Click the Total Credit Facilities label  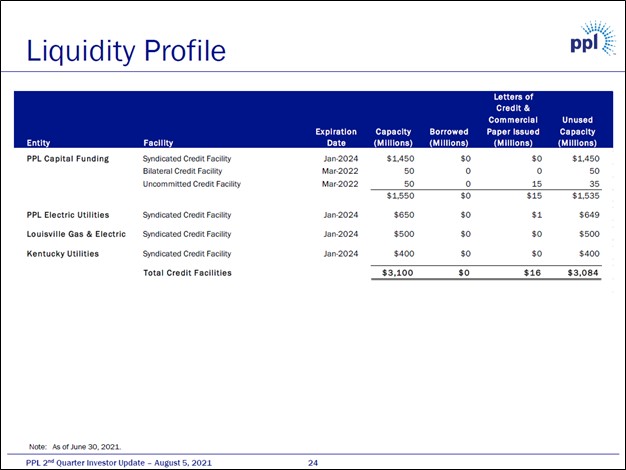(x=187, y=273)
